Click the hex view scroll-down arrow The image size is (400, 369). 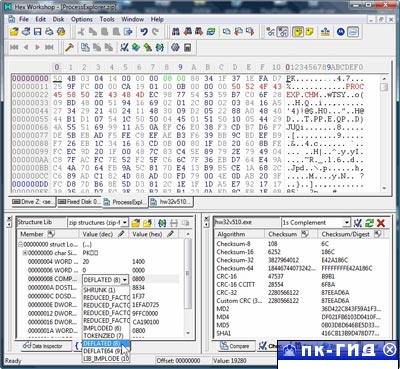click(384, 188)
